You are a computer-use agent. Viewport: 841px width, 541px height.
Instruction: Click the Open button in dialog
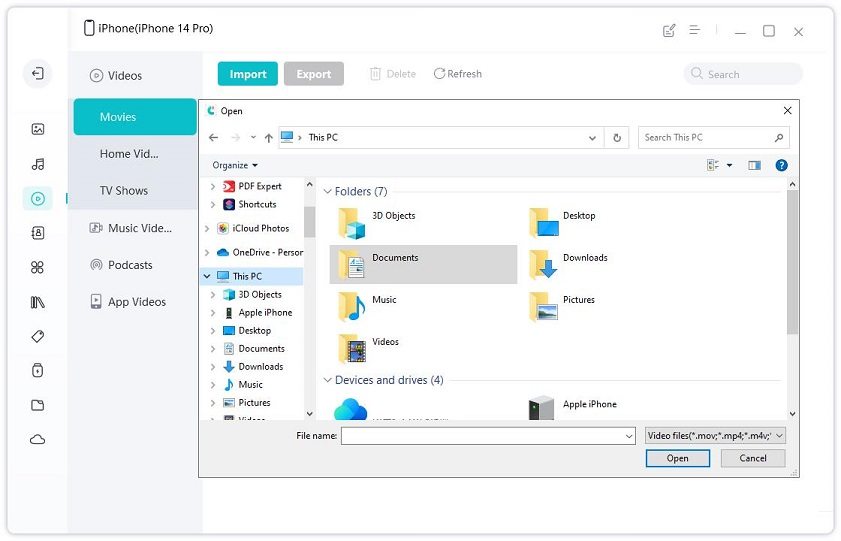point(677,458)
